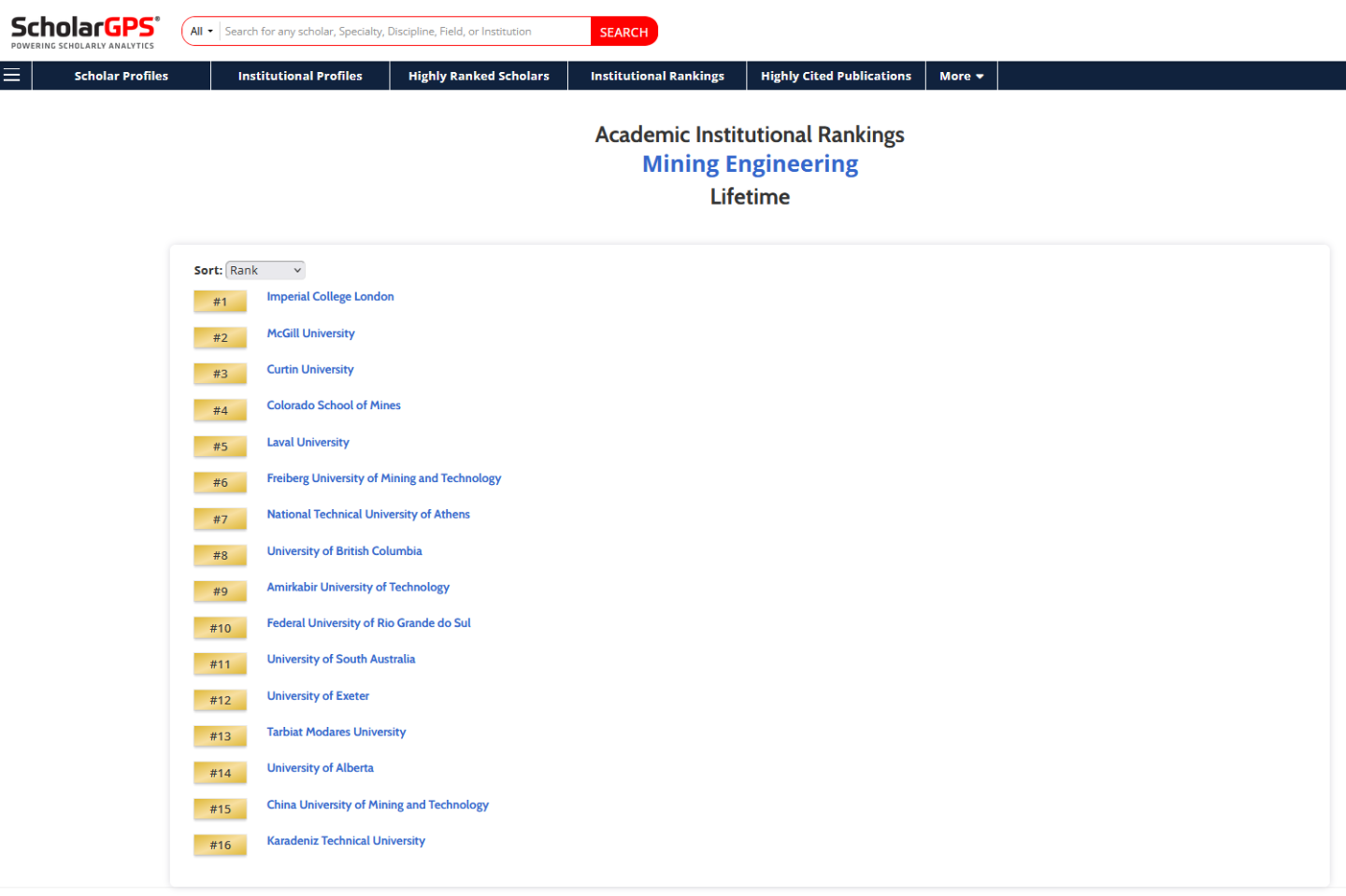Click the #15 gold rank badge
The width and height of the screenshot is (1346, 896).
coord(220,809)
